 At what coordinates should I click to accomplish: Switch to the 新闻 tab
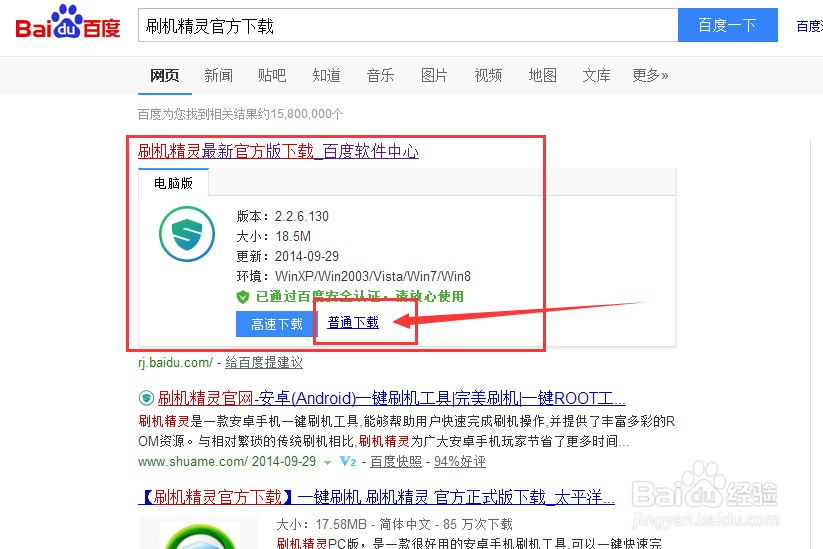coord(218,76)
